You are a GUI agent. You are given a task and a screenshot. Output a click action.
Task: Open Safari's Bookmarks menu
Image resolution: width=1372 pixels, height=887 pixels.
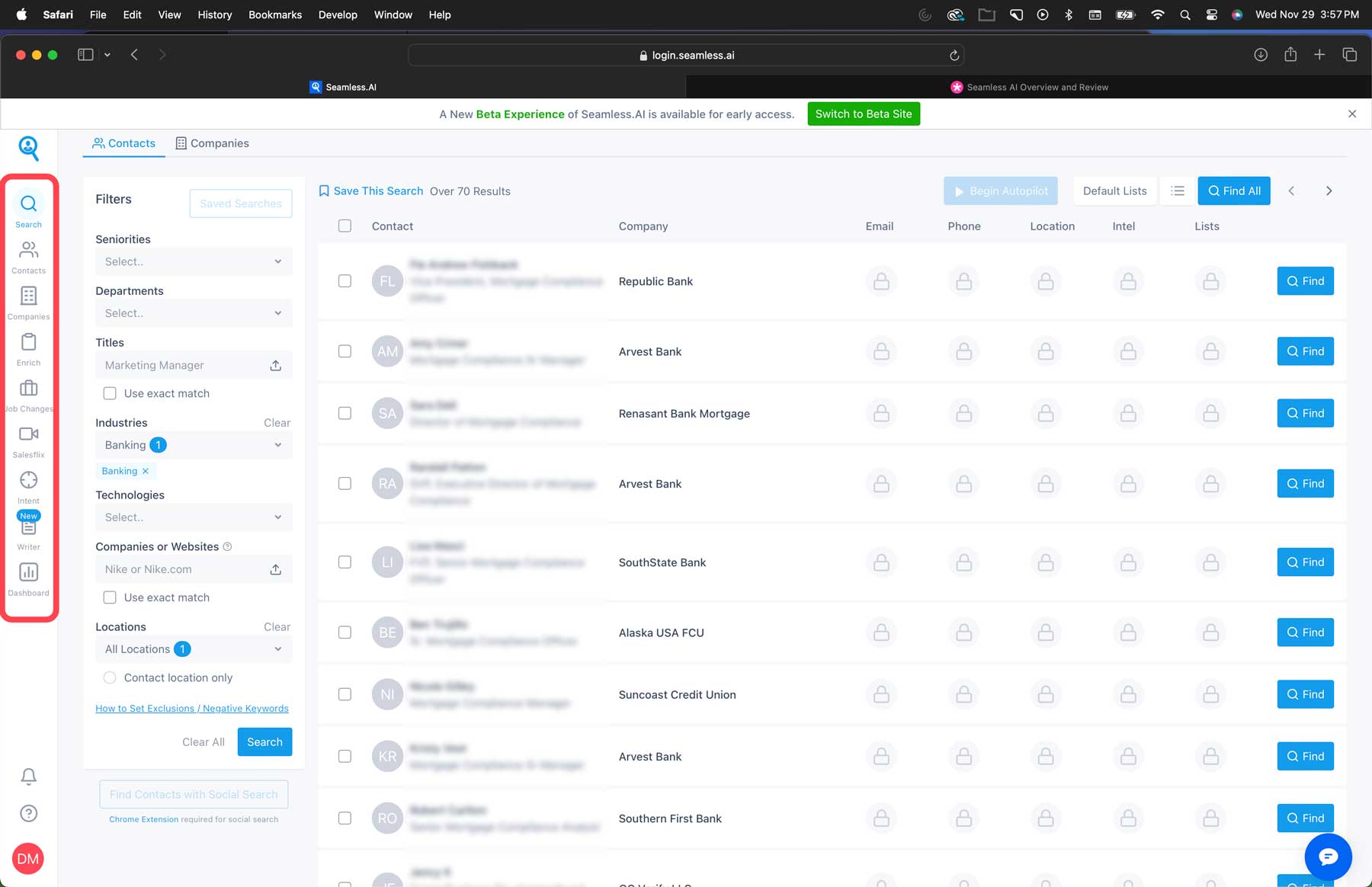coord(275,14)
